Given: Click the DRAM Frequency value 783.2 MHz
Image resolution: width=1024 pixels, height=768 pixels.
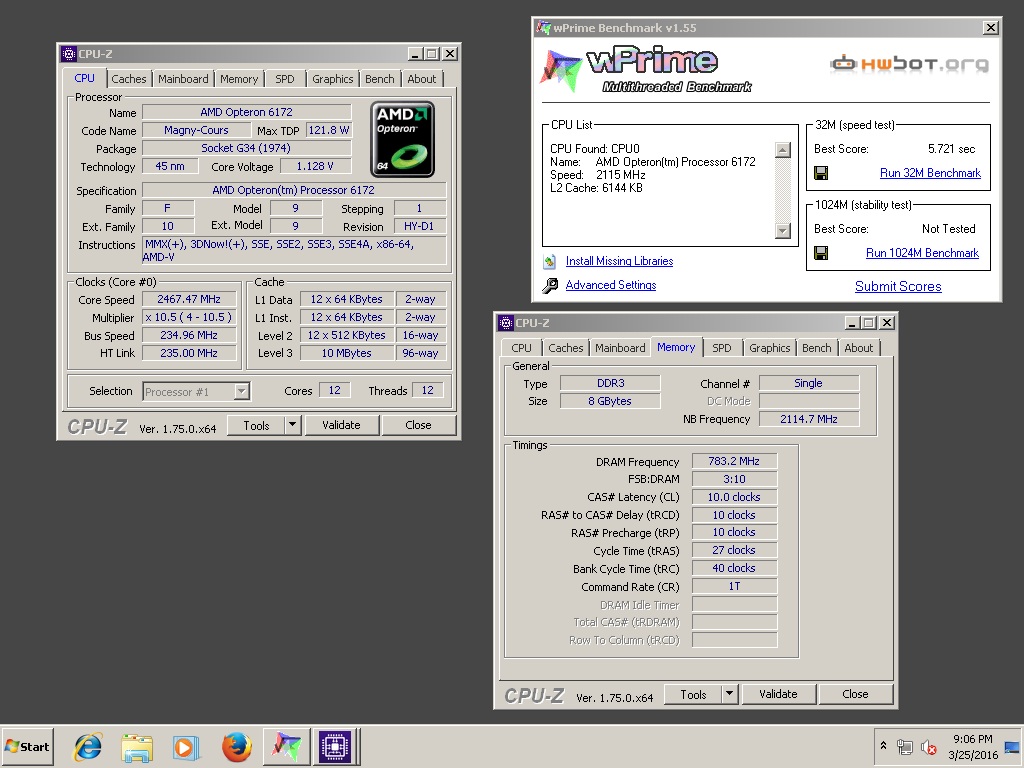Looking at the screenshot, I should pyautogui.click(x=734, y=461).
